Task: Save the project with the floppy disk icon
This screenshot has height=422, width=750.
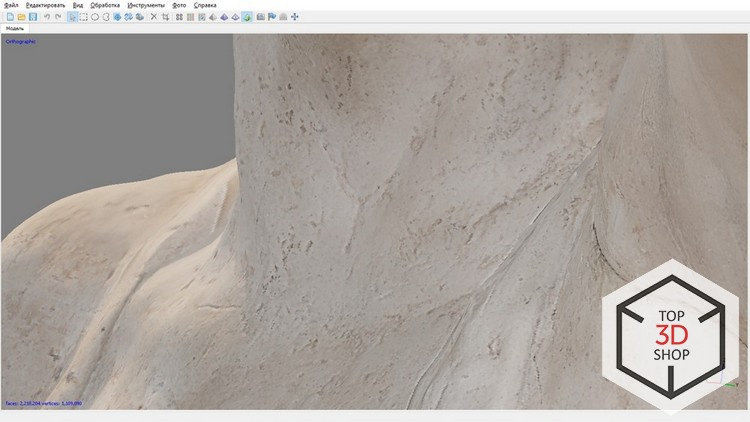Action: pos(33,17)
